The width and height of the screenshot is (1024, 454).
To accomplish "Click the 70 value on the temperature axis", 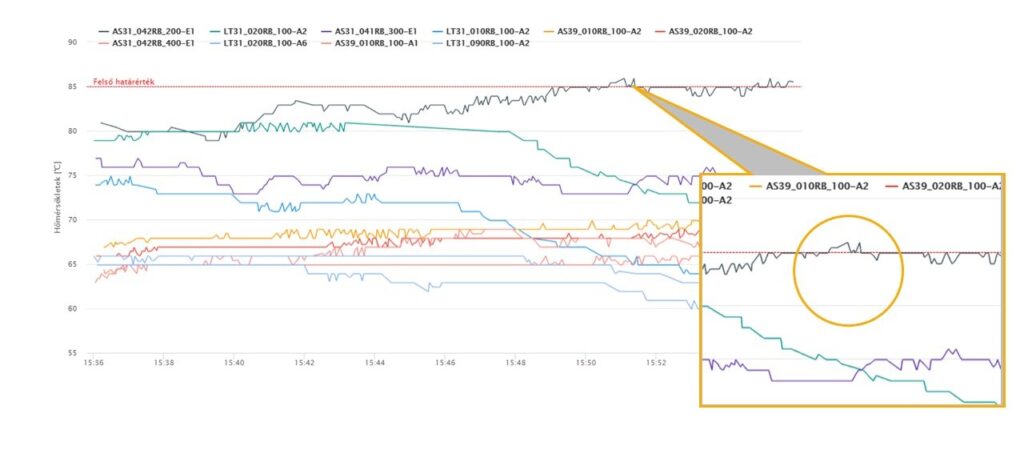I will (72, 219).
